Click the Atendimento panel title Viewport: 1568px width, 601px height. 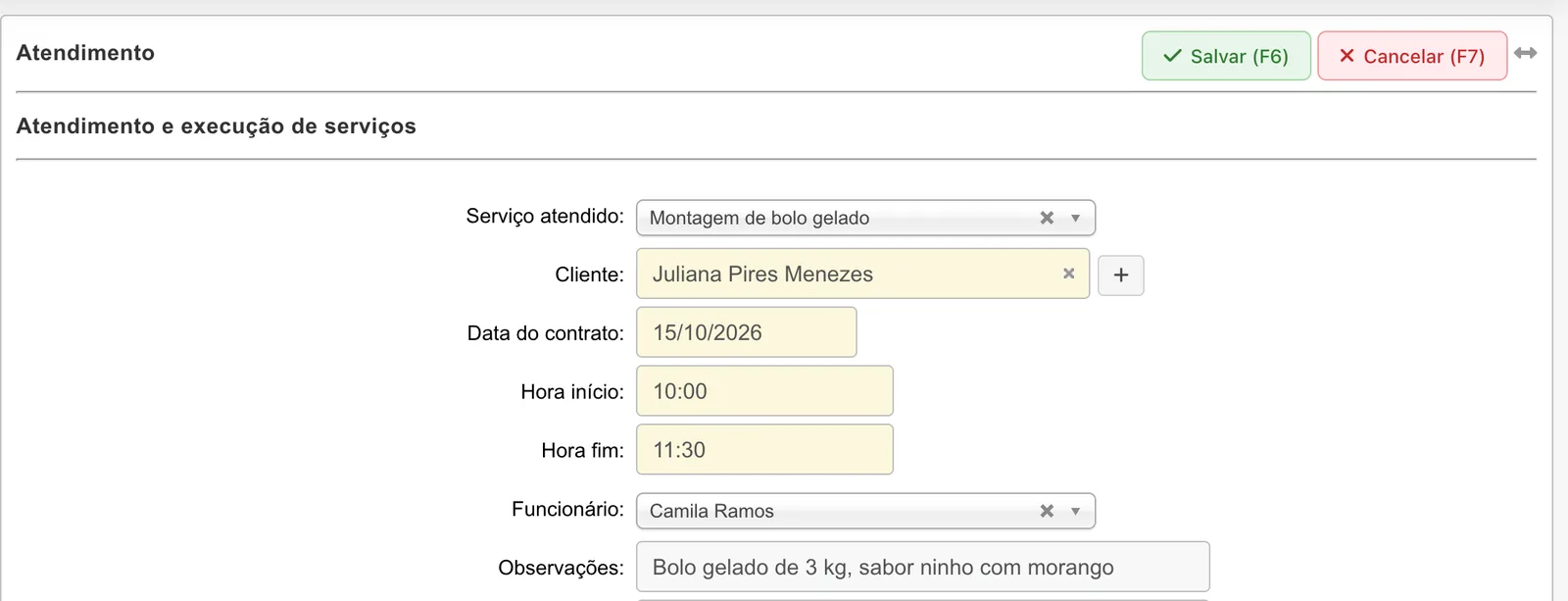click(x=85, y=53)
